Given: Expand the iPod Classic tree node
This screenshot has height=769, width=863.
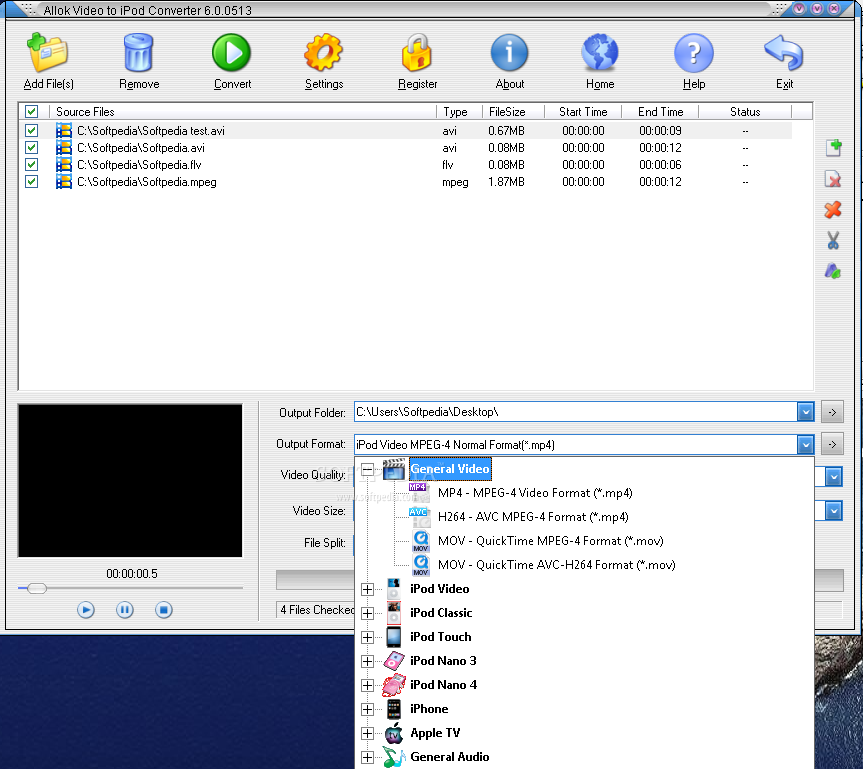Looking at the screenshot, I should pos(368,613).
